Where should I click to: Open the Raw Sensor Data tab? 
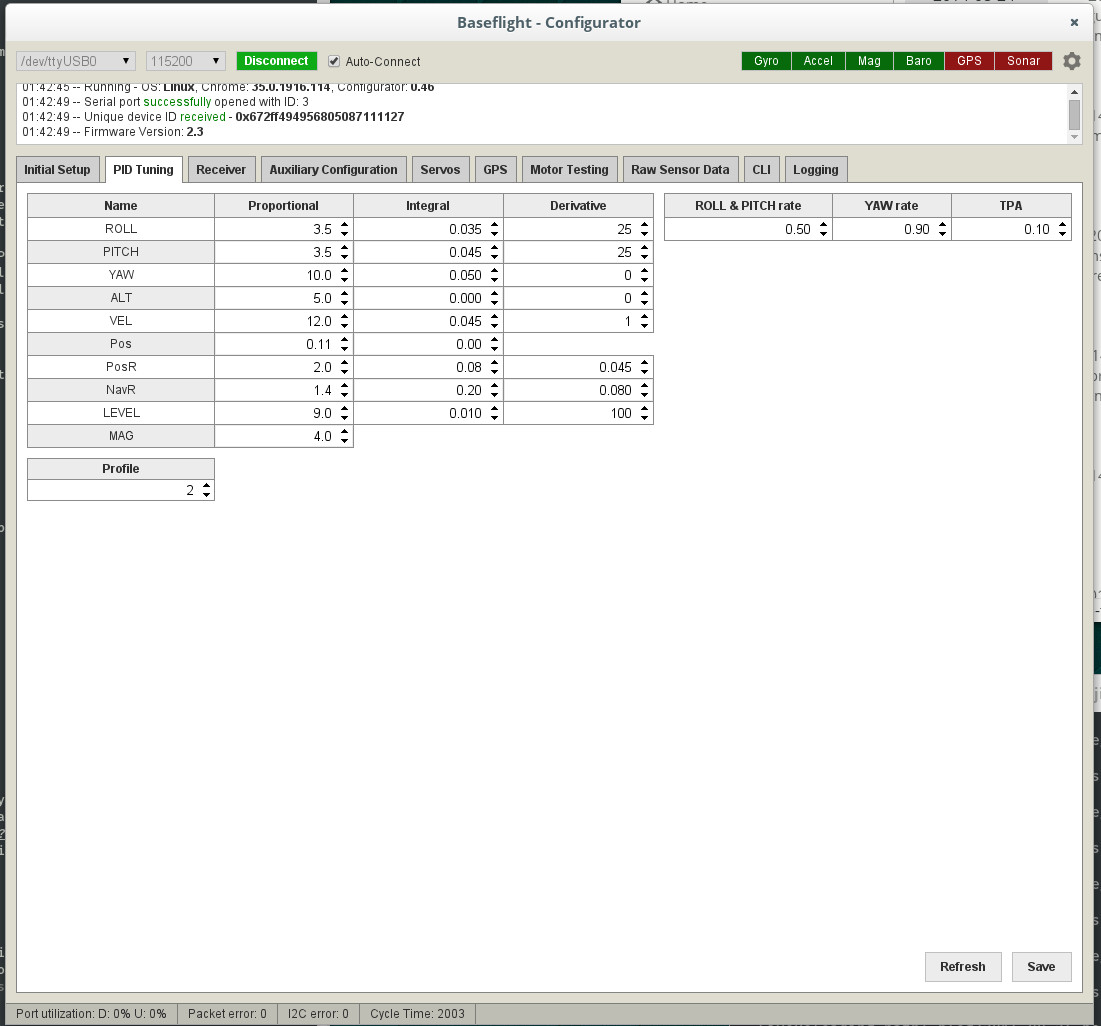point(680,169)
